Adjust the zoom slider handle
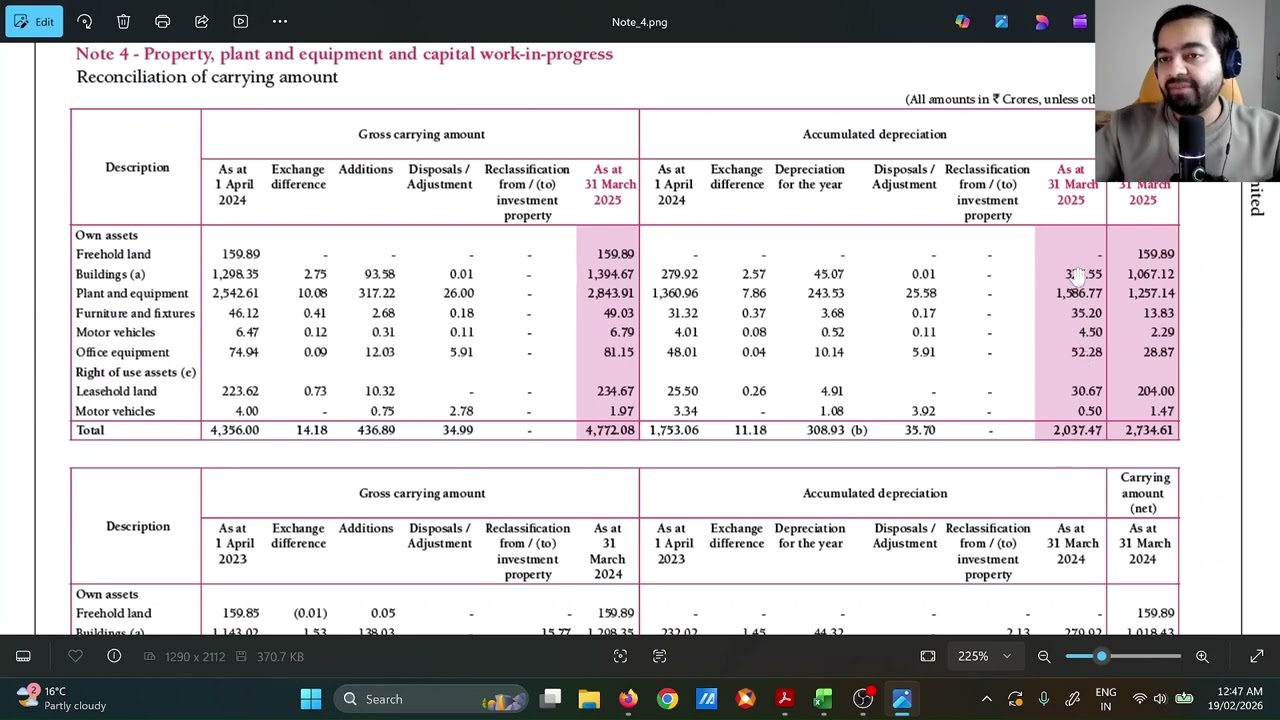The image size is (1280, 720). pyautogui.click(x=1101, y=656)
